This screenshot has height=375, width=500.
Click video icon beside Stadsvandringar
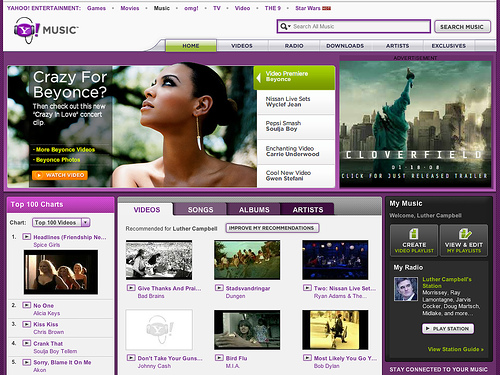(219, 288)
